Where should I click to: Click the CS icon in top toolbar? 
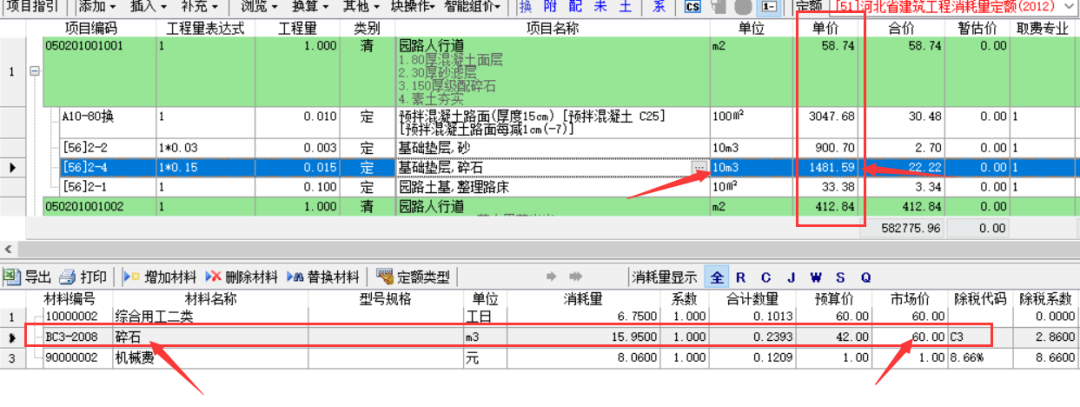[693, 7]
